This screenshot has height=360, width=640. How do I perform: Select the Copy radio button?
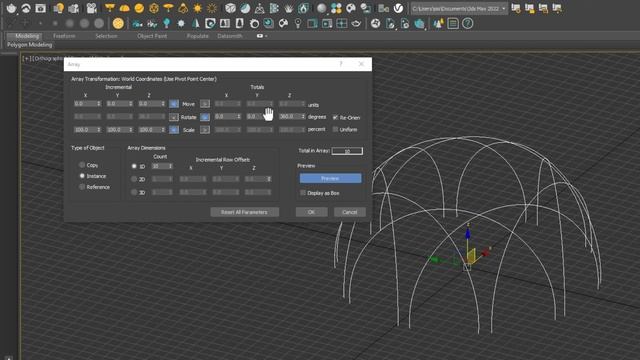point(82,165)
